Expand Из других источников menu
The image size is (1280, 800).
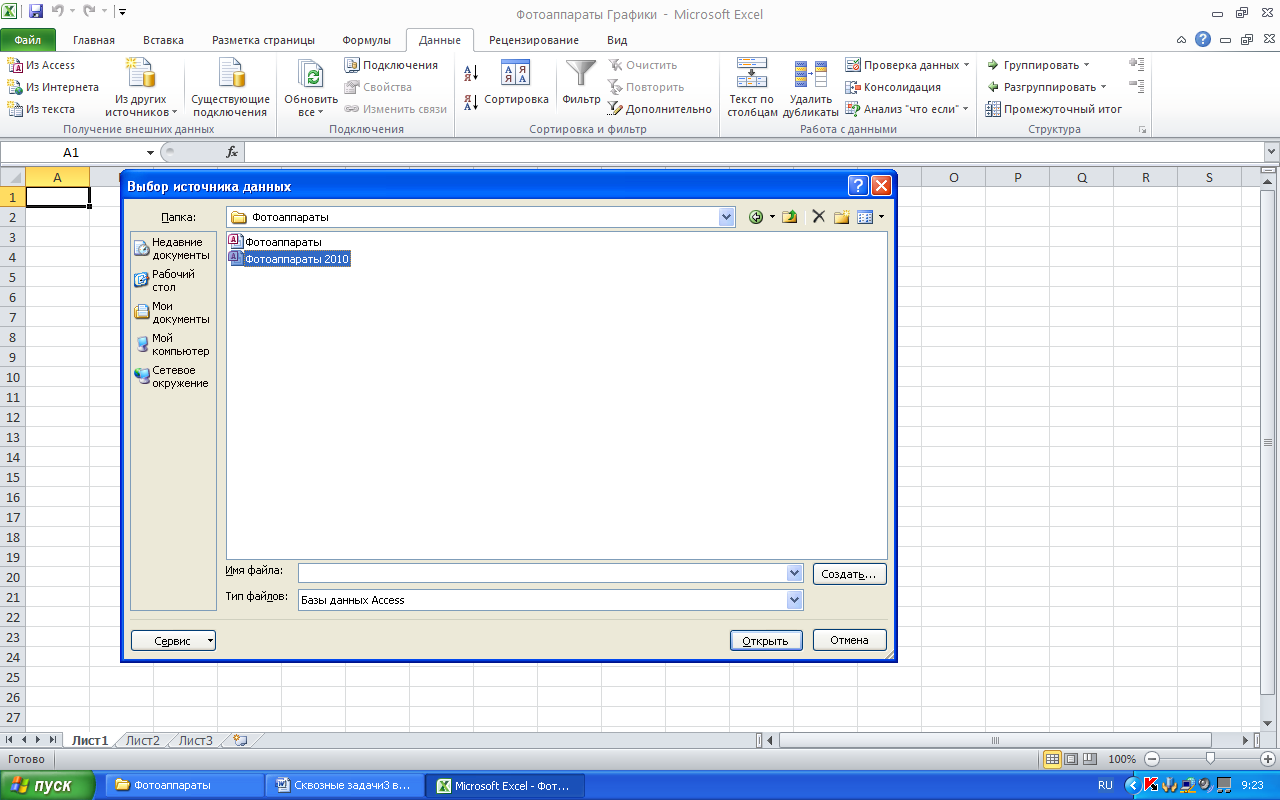141,88
